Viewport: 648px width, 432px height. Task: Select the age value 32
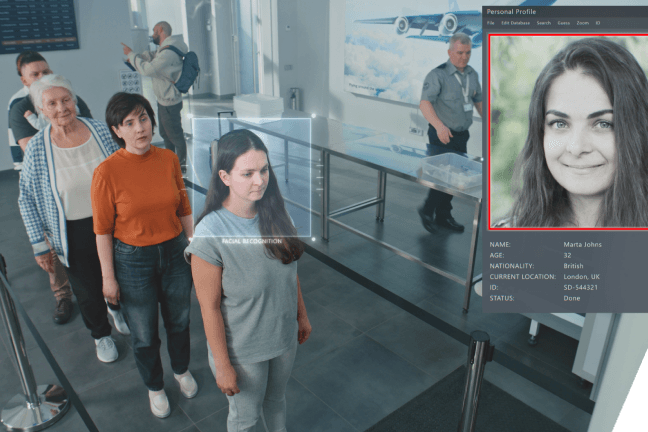point(567,255)
